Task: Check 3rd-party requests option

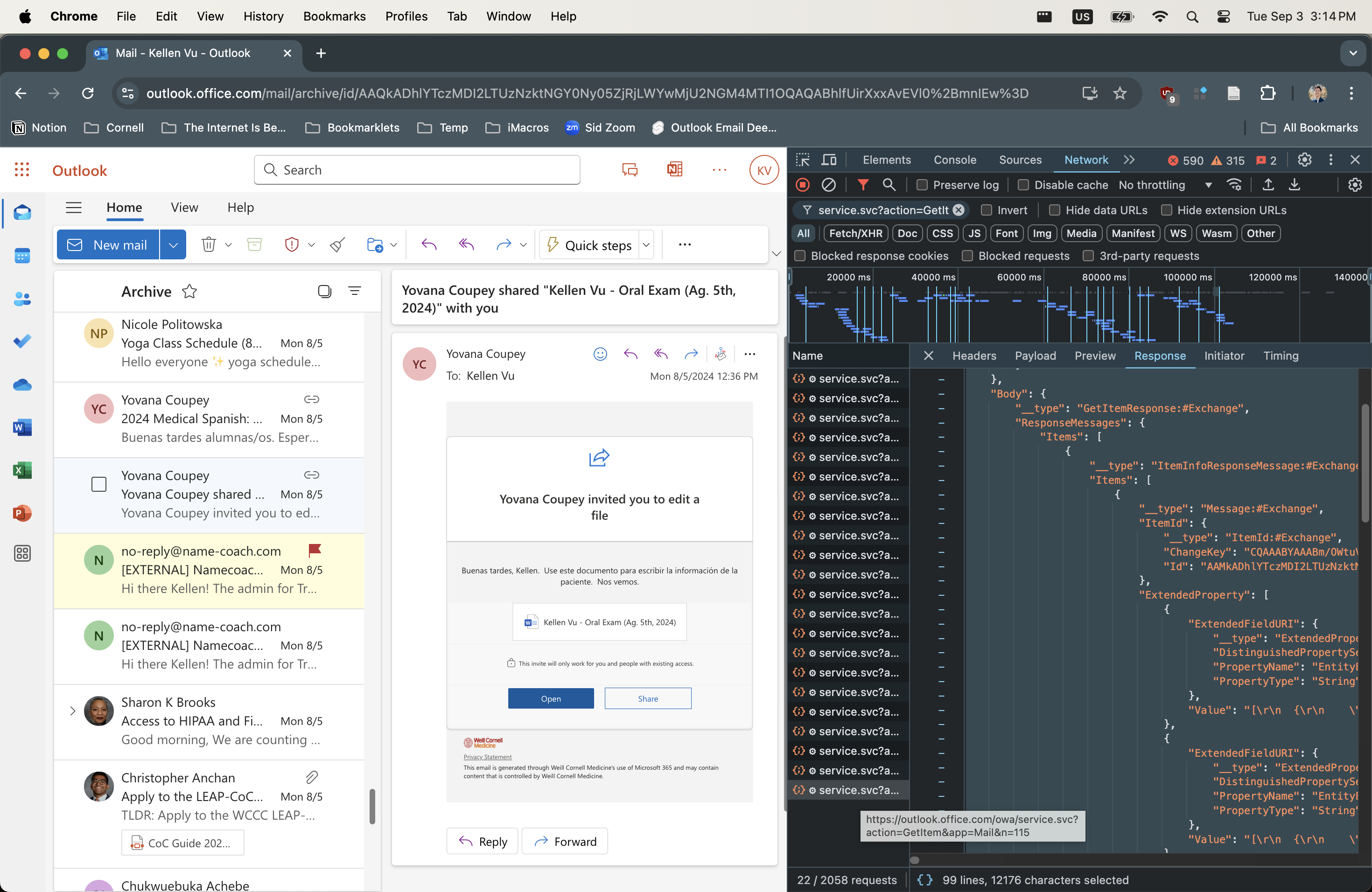Action: [1088, 256]
